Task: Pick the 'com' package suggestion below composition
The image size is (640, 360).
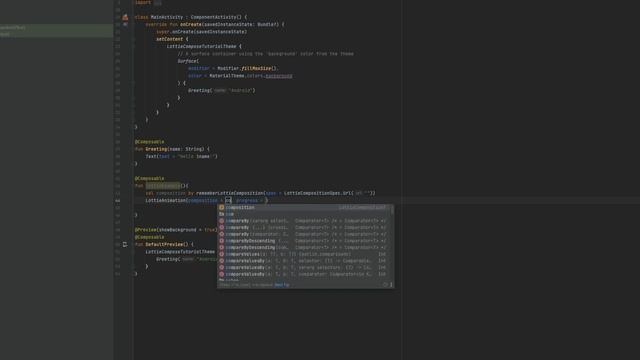Action: (x=305, y=214)
